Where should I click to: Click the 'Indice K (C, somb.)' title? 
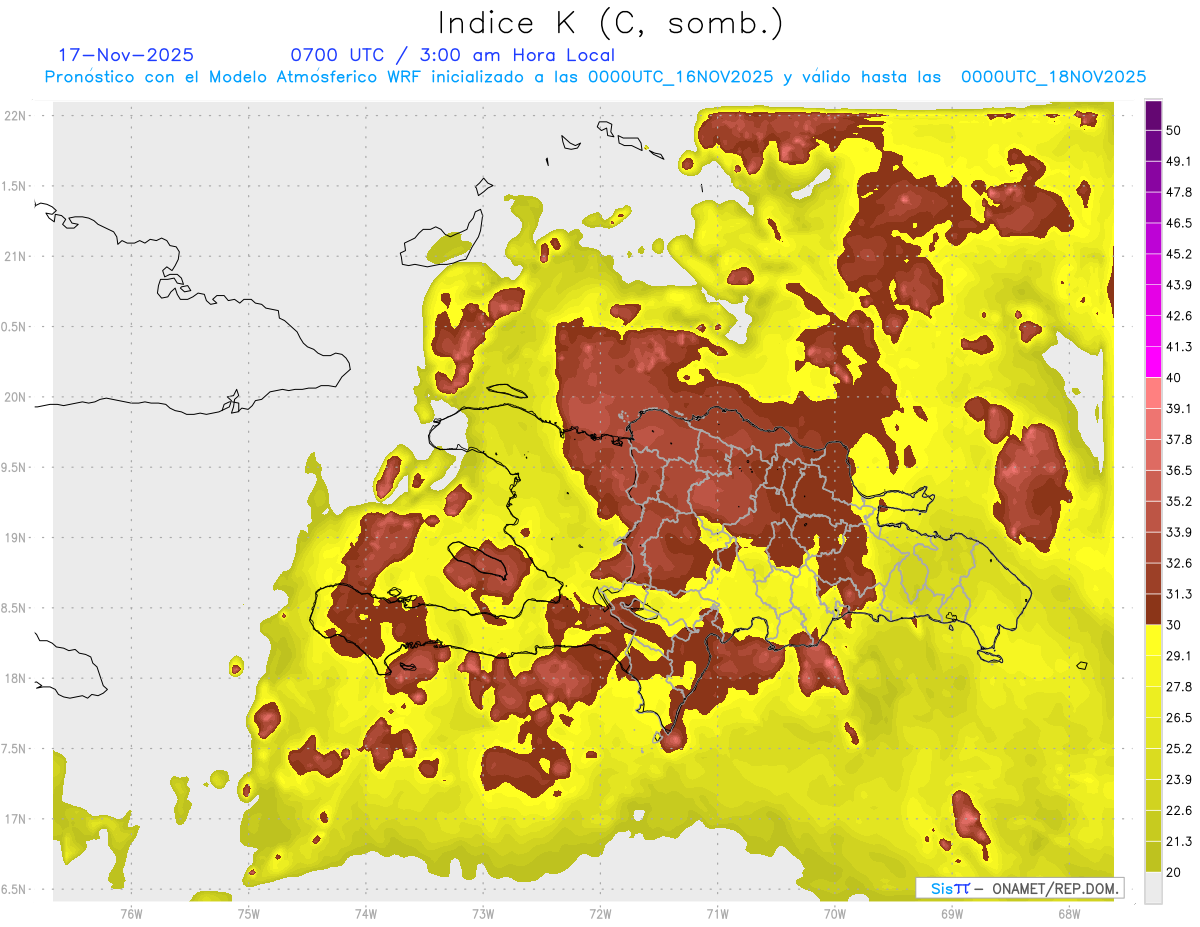pyautogui.click(x=611, y=23)
